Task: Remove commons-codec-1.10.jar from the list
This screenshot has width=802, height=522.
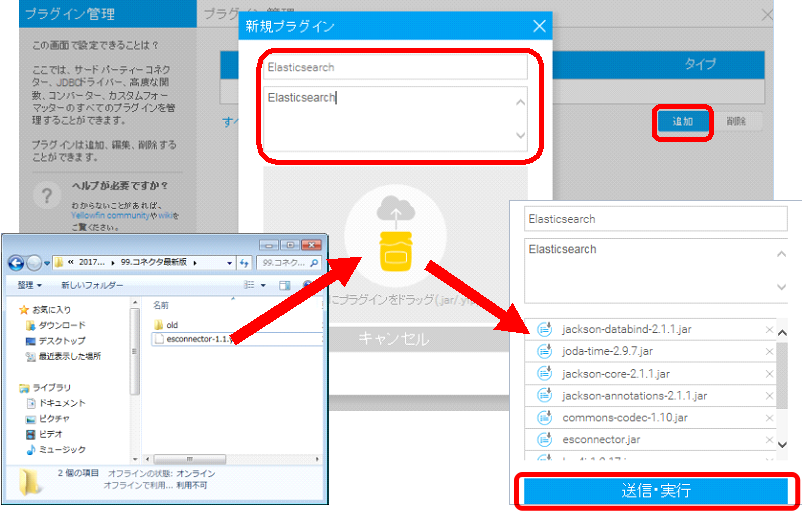Action: coord(769,418)
